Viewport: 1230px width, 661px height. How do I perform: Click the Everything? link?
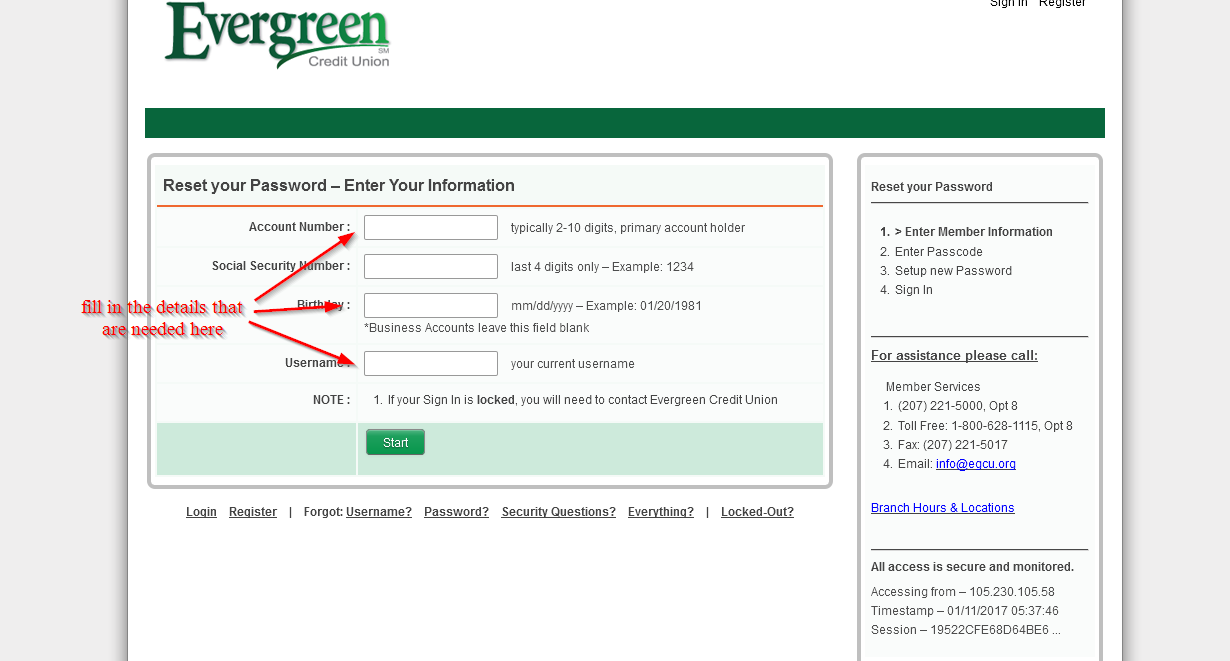tap(661, 512)
